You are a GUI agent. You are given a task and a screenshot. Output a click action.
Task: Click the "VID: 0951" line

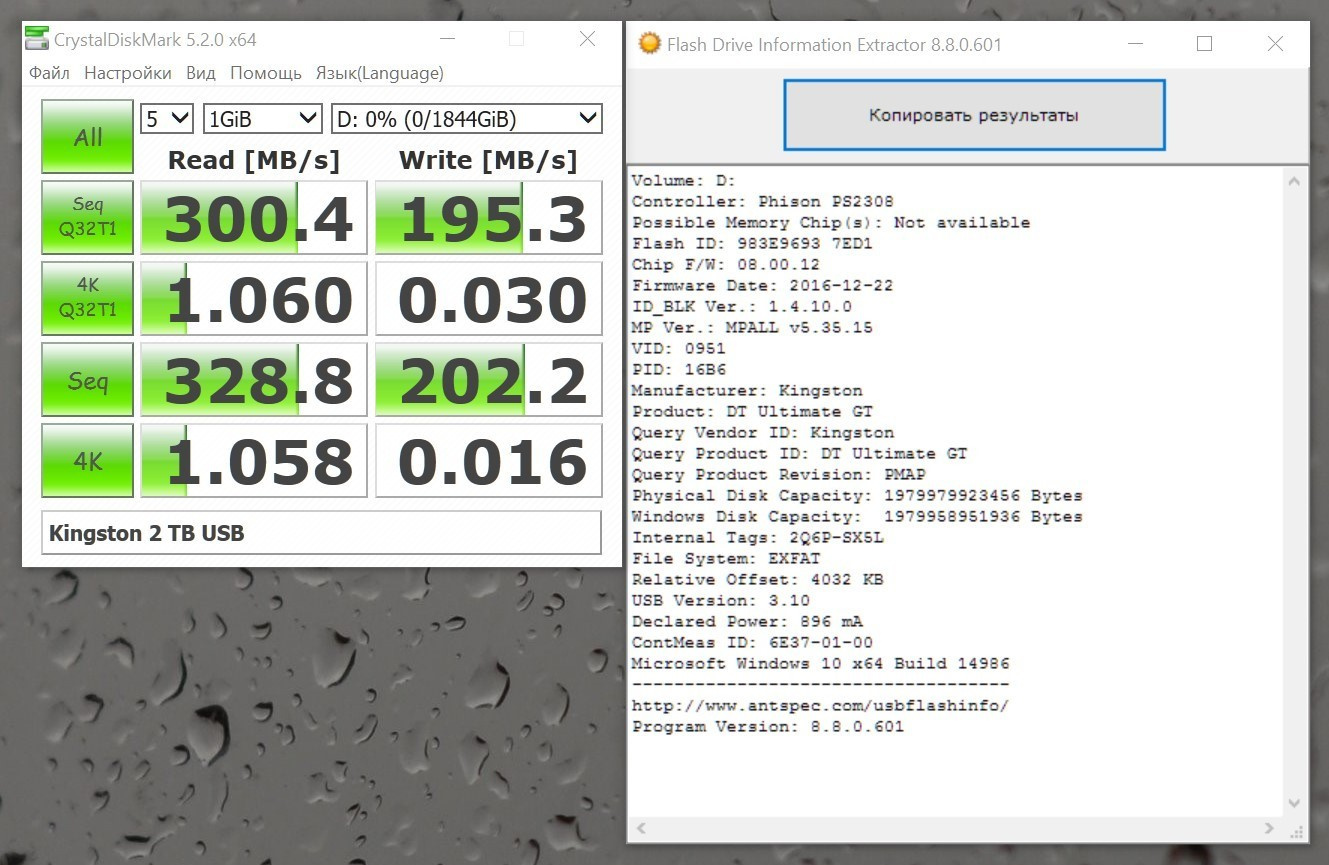click(x=679, y=349)
